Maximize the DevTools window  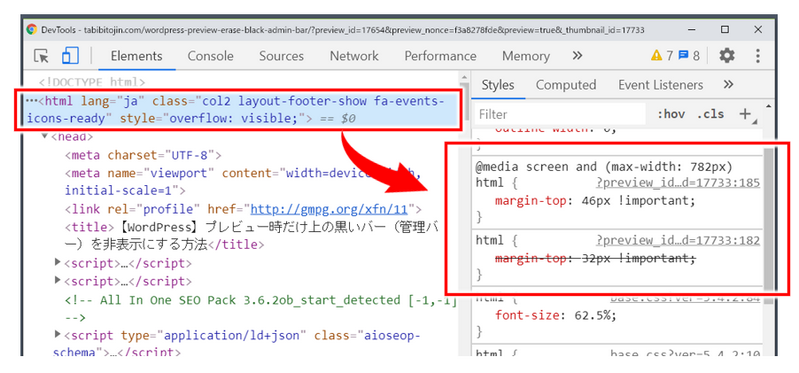(725, 30)
